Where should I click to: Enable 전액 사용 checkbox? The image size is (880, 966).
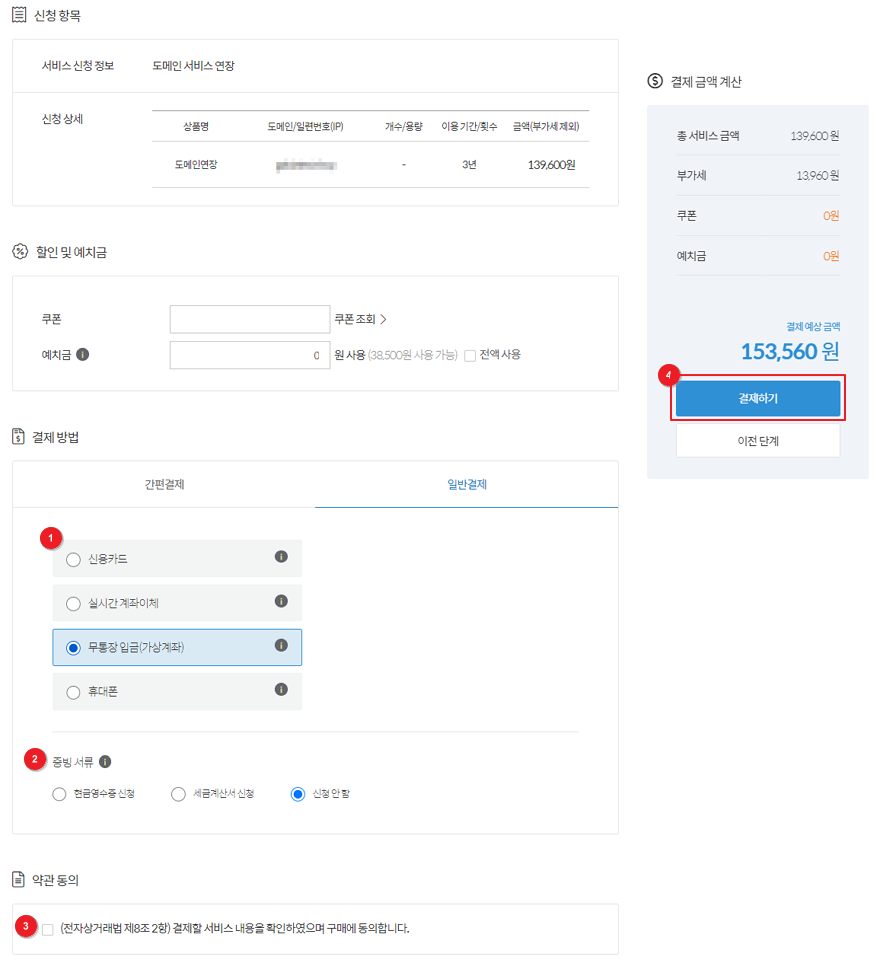click(x=470, y=355)
